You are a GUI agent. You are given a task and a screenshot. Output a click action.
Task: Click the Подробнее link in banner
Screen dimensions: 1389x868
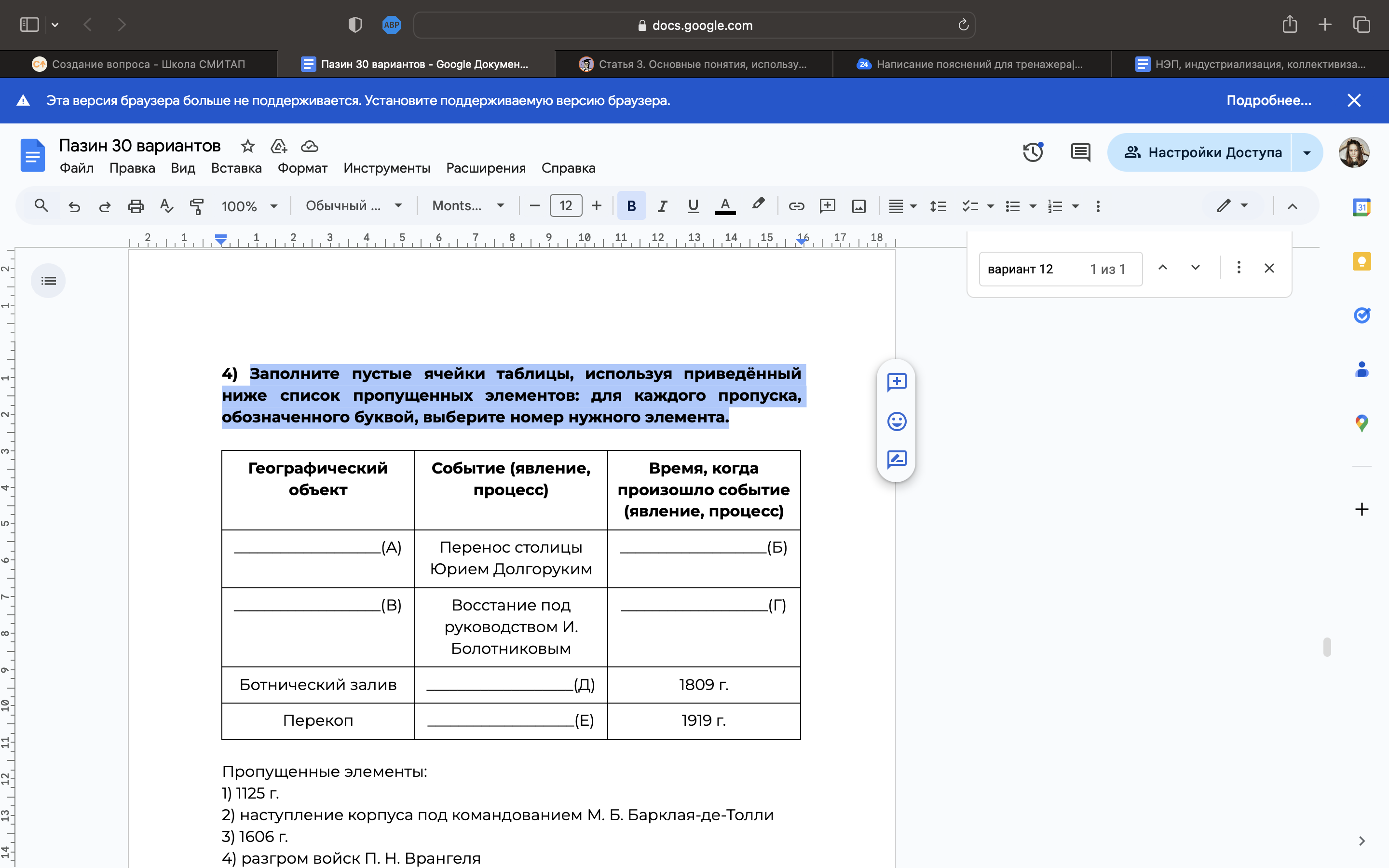pyautogui.click(x=1268, y=100)
